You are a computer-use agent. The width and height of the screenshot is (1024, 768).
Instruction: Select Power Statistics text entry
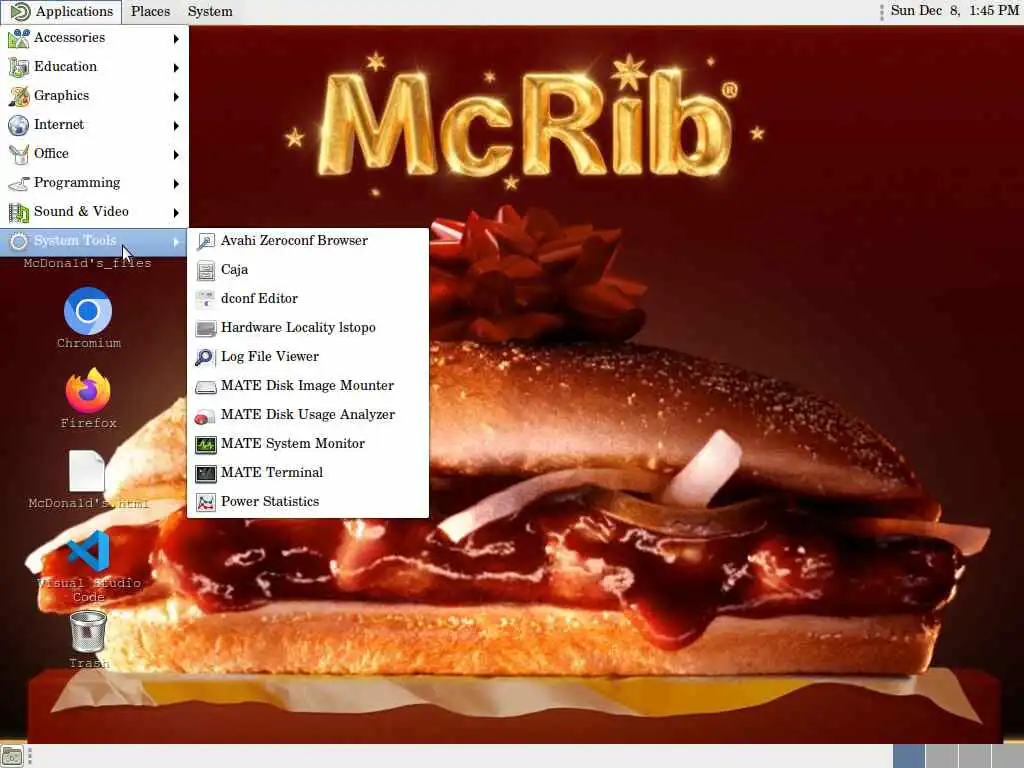click(270, 501)
